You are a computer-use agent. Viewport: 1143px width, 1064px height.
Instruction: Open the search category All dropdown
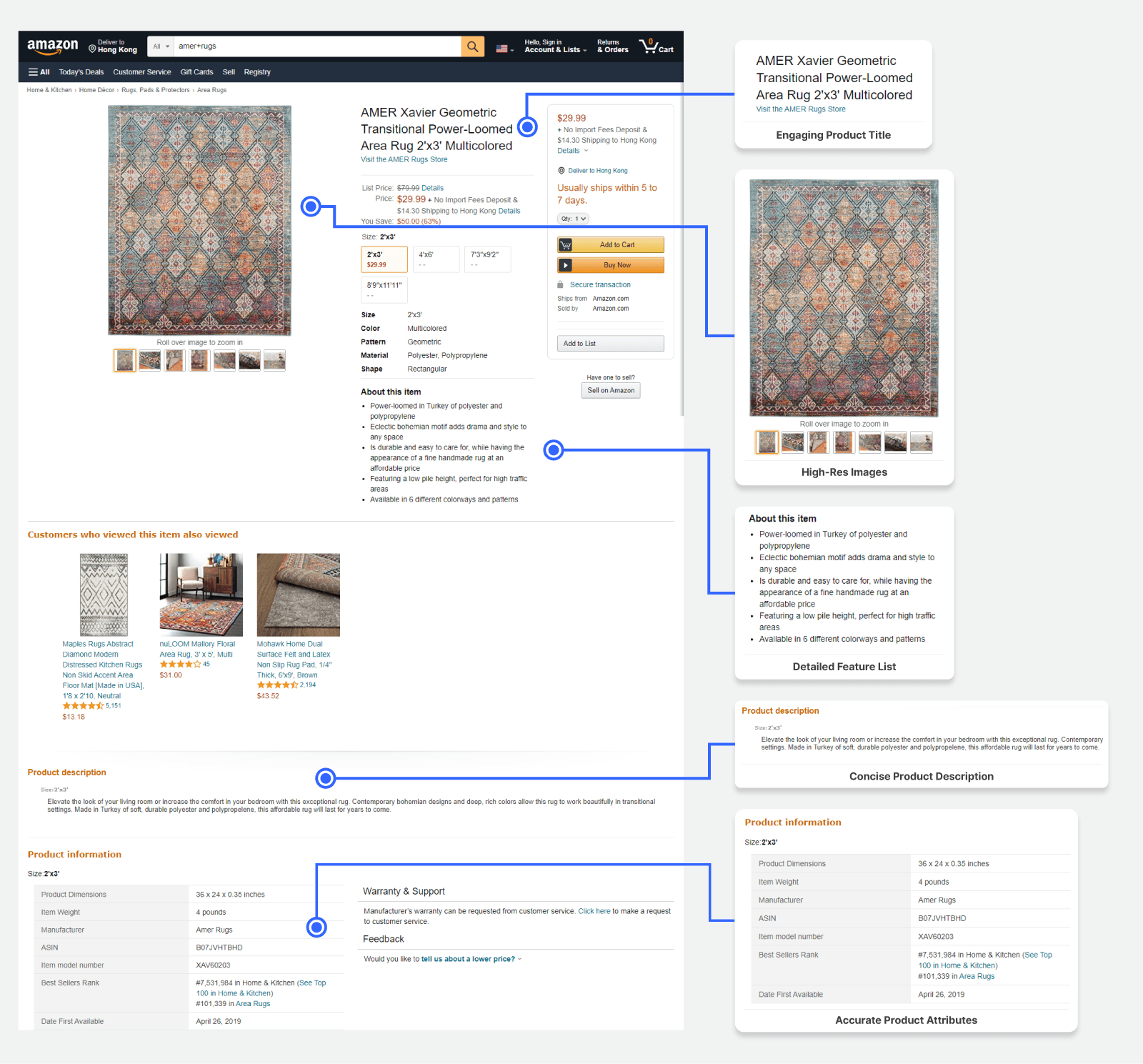coord(161,46)
